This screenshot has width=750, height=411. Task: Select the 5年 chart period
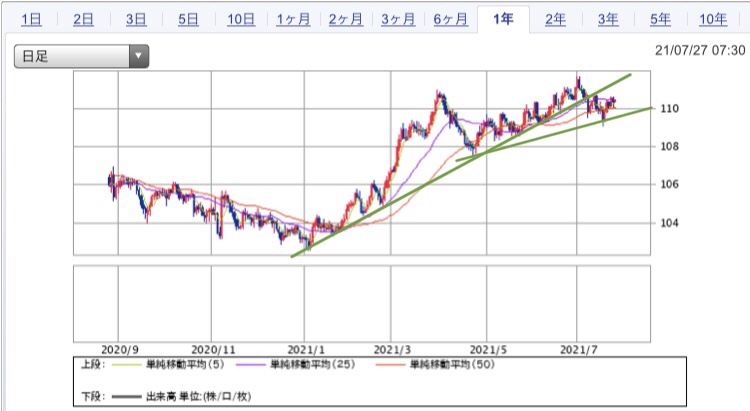click(660, 19)
